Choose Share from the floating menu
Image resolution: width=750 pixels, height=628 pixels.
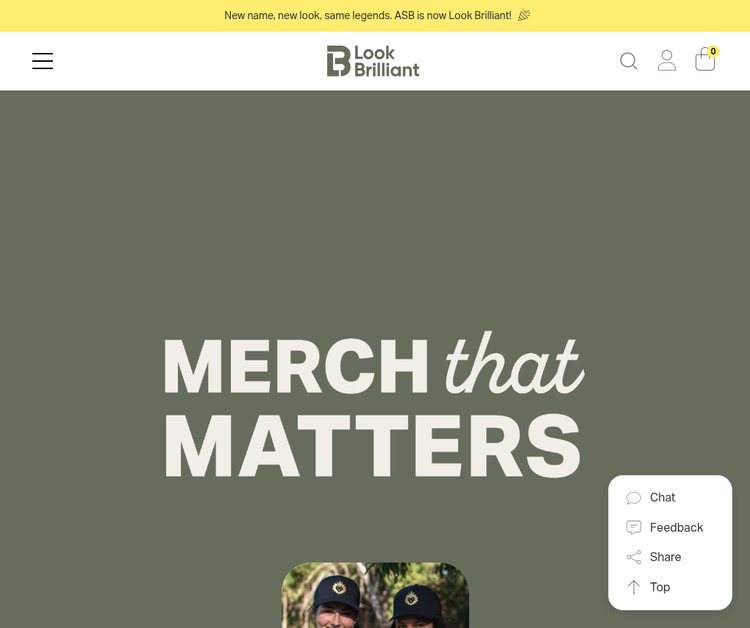coord(665,557)
